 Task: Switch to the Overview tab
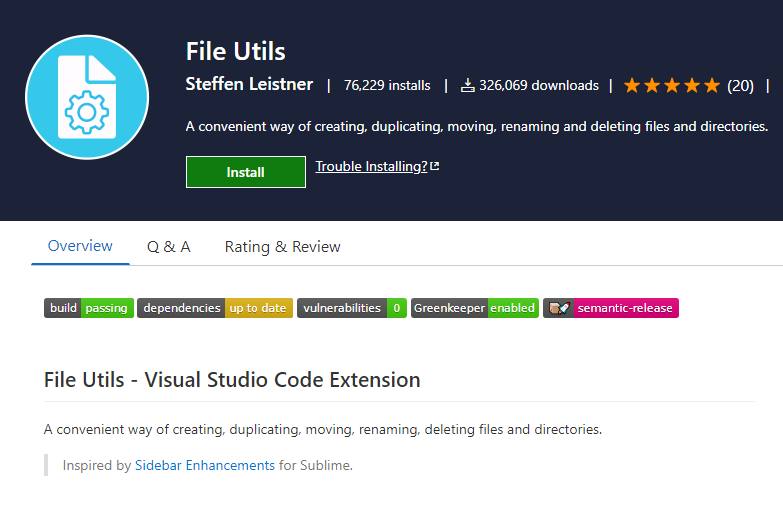(80, 246)
